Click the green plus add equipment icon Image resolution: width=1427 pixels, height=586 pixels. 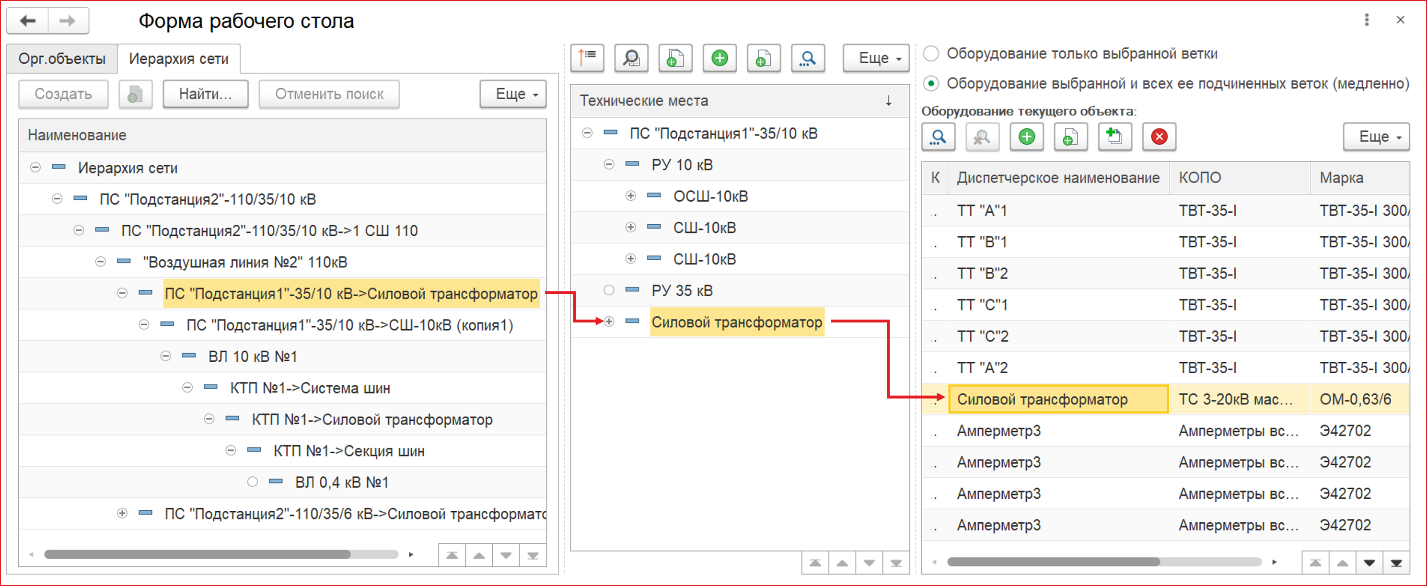click(1026, 137)
